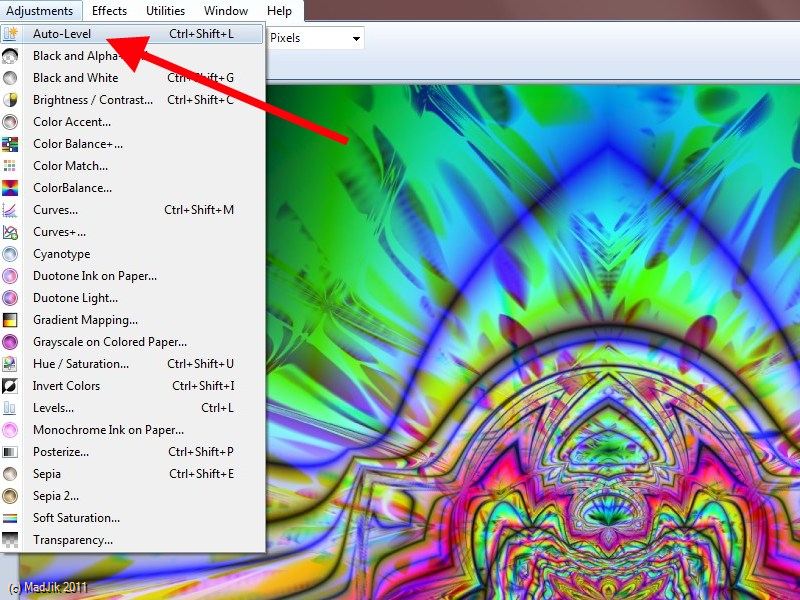Click the Sepia 2 icon

click(10, 495)
